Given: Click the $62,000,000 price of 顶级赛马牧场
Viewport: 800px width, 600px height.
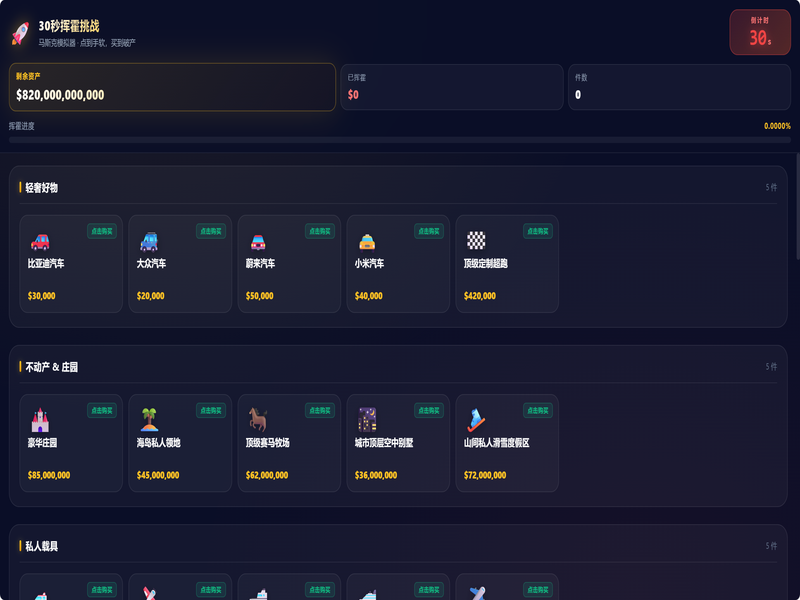Looking at the screenshot, I should pos(267,475).
